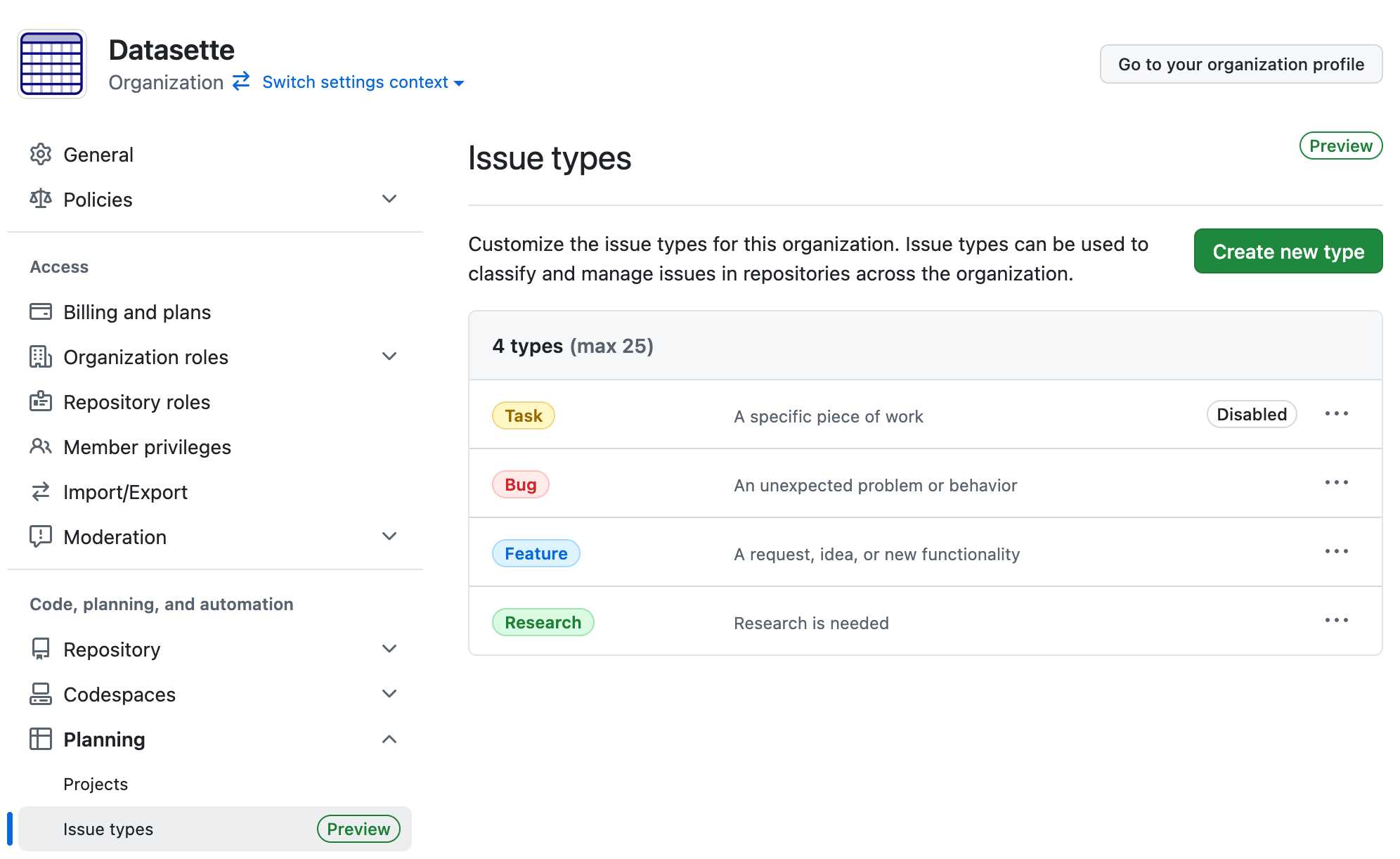This screenshot has width=1400, height=859.
Task: Click the Planning table icon
Action: 41,739
